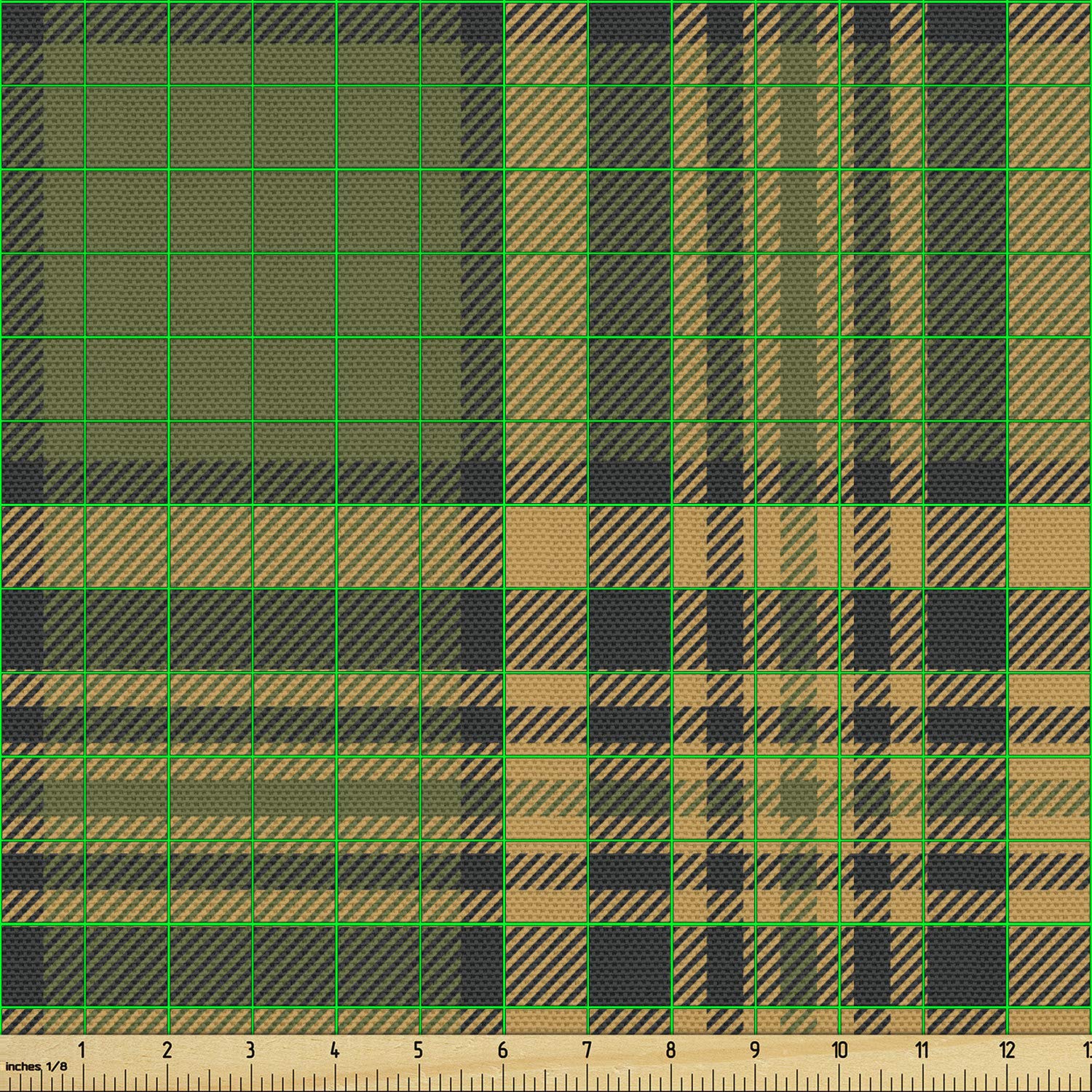Click the number 12 on the ruler
Screen dimensions: 1092x1092
[1007, 1051]
